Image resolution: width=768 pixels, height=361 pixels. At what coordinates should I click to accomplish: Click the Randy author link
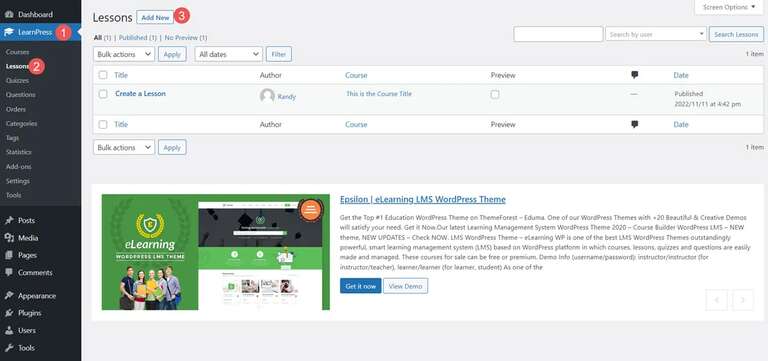pyautogui.click(x=287, y=97)
